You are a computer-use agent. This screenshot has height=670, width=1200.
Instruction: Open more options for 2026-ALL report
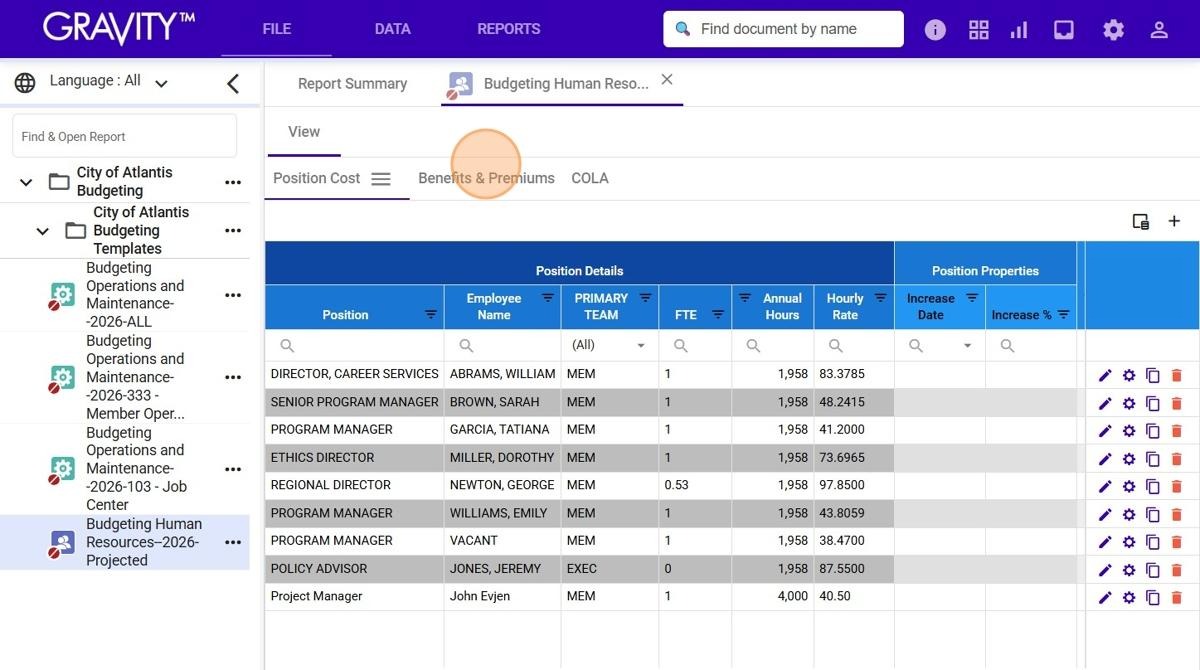(x=233, y=295)
